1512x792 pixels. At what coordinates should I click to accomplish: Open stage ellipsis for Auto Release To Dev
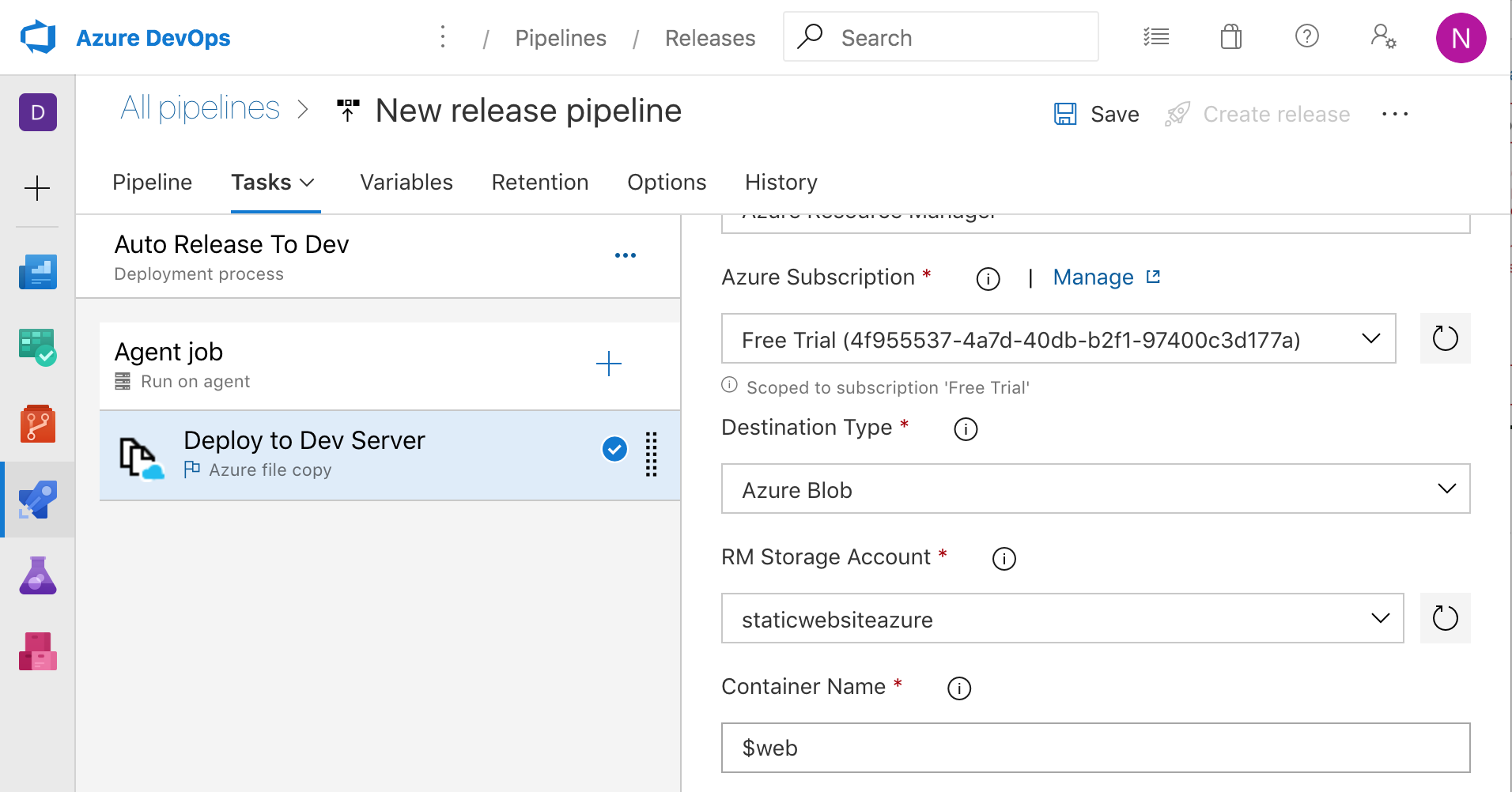pyautogui.click(x=626, y=255)
